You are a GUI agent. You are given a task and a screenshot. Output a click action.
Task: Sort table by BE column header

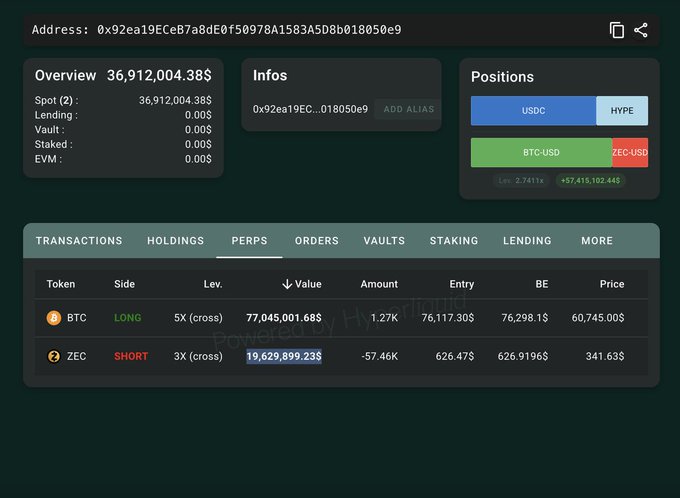coord(542,284)
